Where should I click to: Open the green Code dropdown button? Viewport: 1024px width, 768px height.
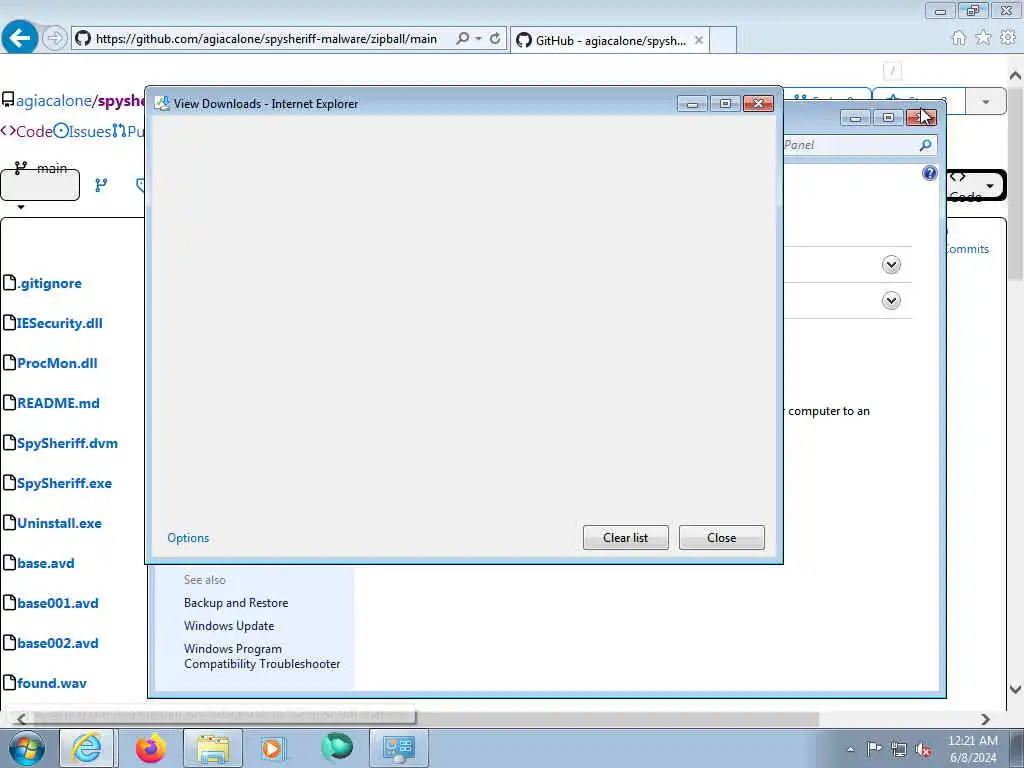[x=975, y=186]
